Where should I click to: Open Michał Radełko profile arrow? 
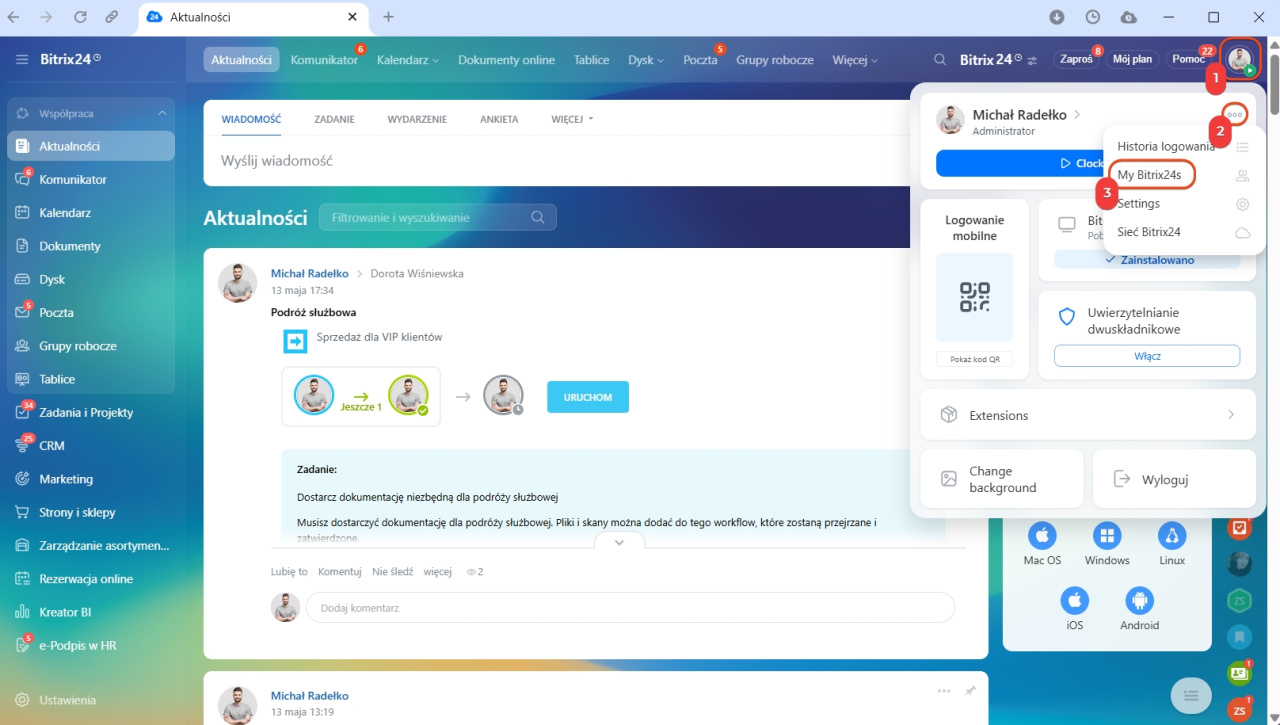[1077, 115]
